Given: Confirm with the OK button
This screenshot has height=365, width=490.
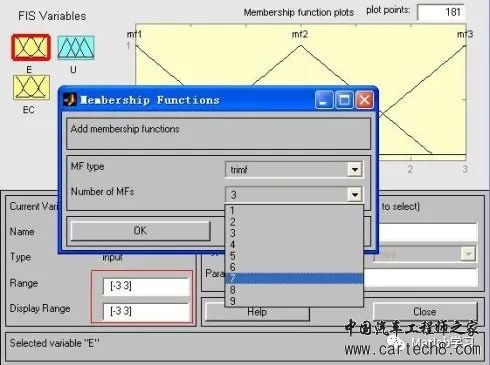Looking at the screenshot, I should coord(140,231).
